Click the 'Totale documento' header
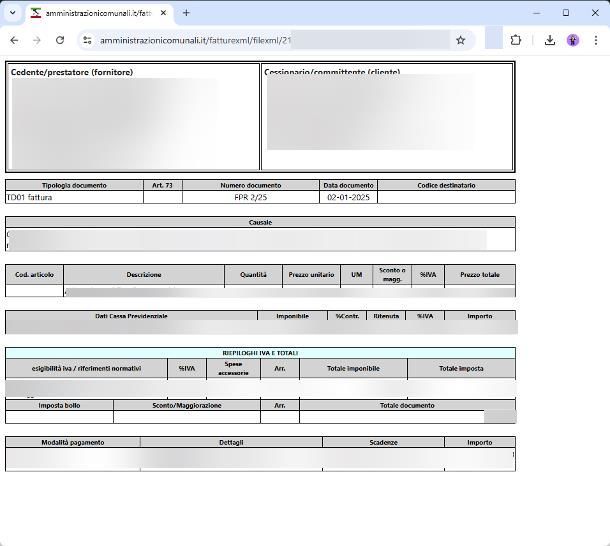The image size is (610, 546). pyautogui.click(x=407, y=406)
